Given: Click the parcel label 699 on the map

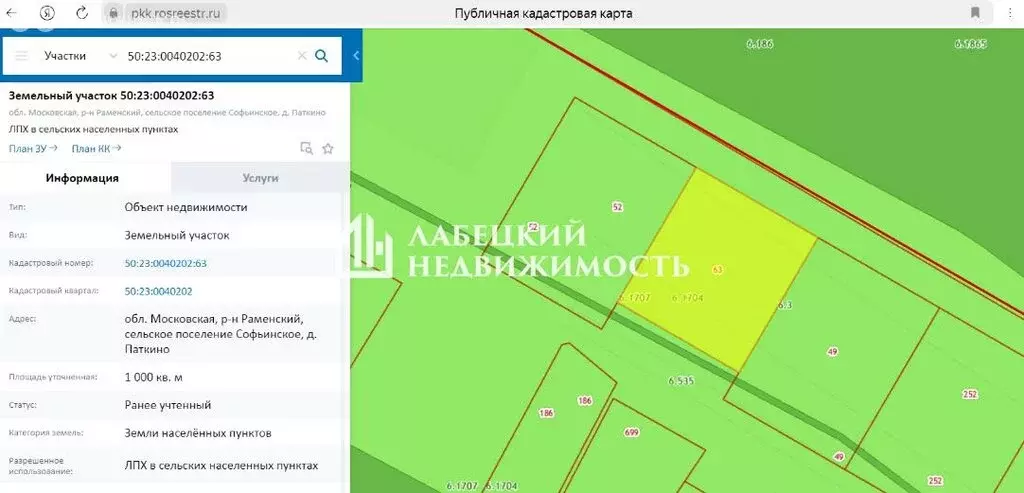Looking at the screenshot, I should point(632,432).
